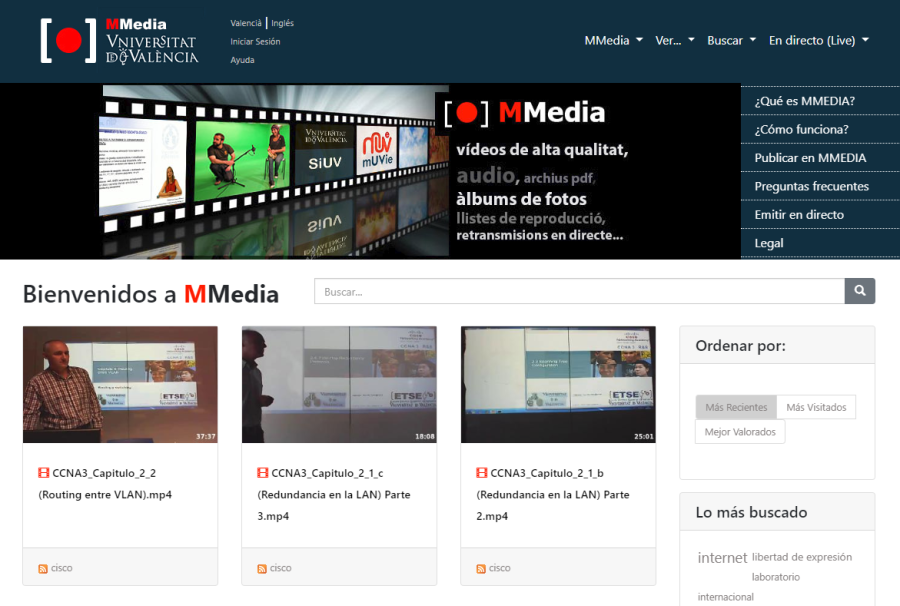The height and width of the screenshot is (606, 900).
Task: Click RSS icon under Redundancia Parte 3 card
Action: click(262, 568)
